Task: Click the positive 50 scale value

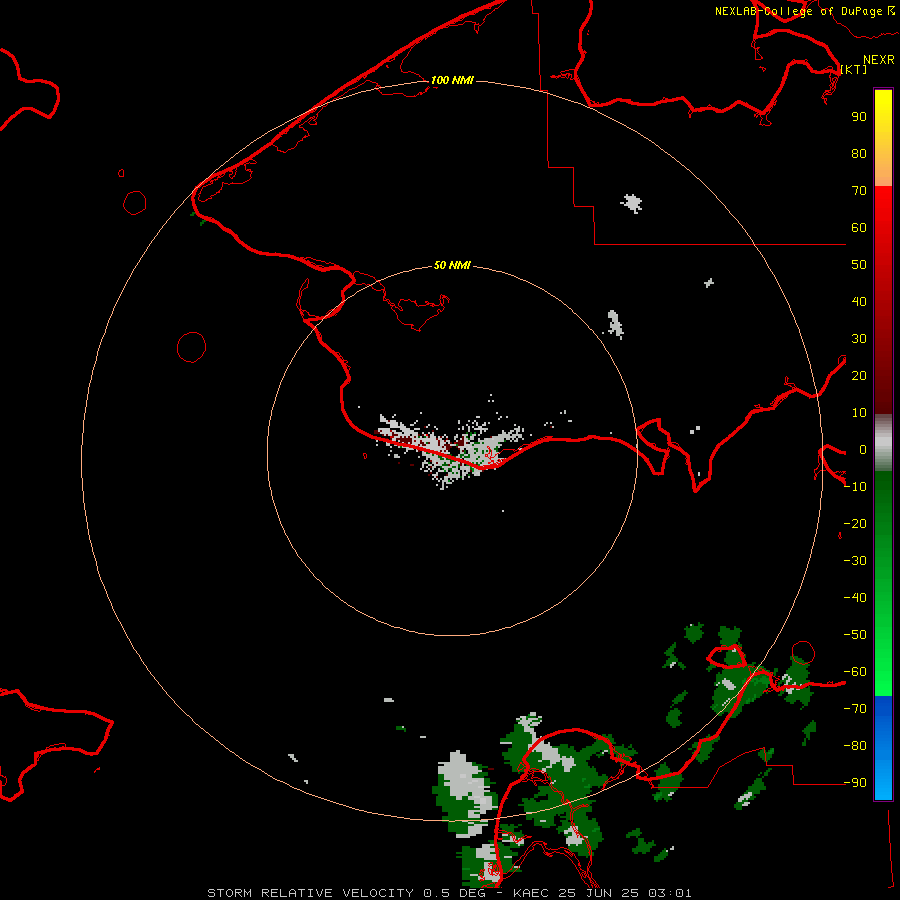Action: 859,265
